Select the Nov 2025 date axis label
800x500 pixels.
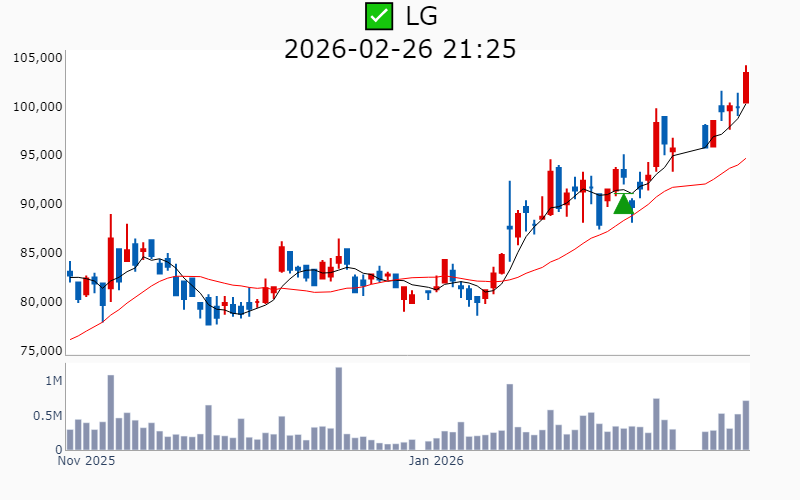86,461
